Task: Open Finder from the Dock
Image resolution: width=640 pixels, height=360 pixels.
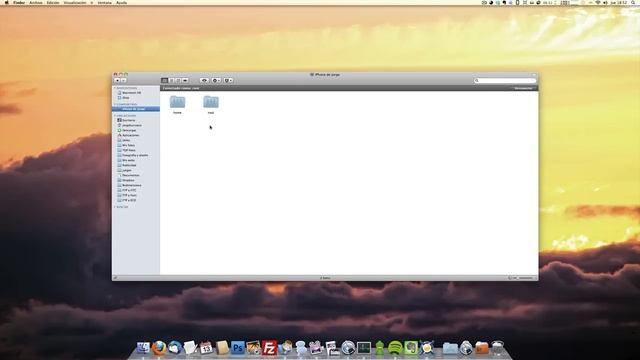Action: coord(143,348)
